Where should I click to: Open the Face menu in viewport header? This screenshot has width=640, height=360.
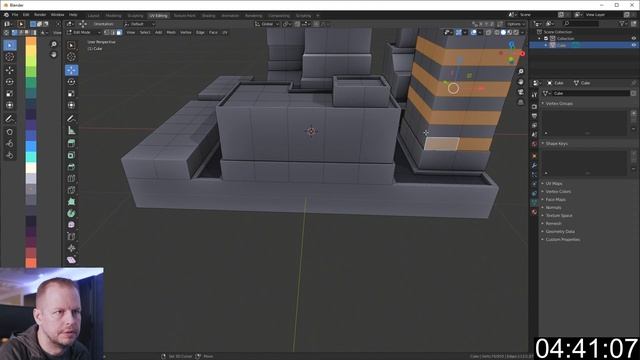tap(213, 32)
